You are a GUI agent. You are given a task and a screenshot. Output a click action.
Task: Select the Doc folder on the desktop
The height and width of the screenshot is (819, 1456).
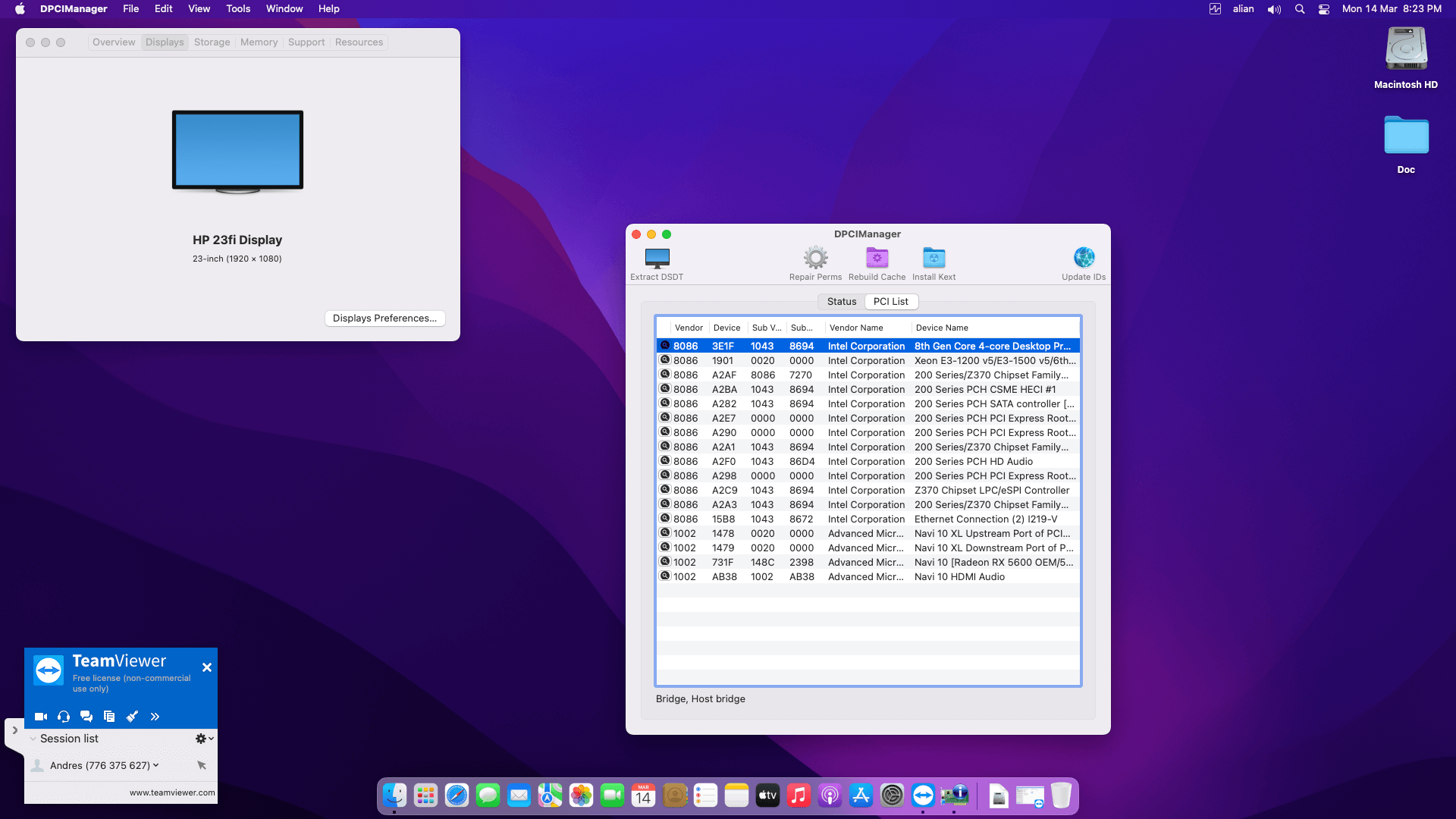pos(1406,136)
